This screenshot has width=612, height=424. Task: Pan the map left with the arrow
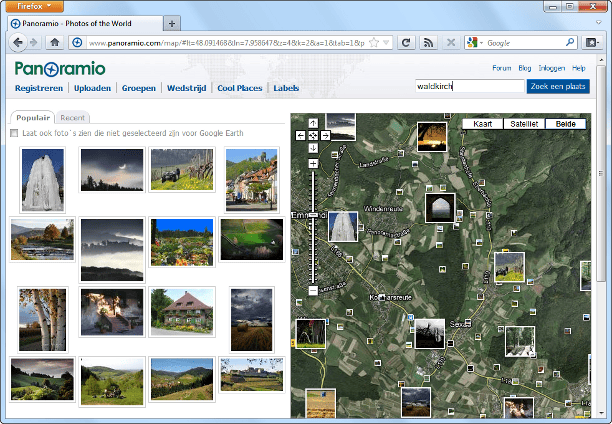(301, 135)
